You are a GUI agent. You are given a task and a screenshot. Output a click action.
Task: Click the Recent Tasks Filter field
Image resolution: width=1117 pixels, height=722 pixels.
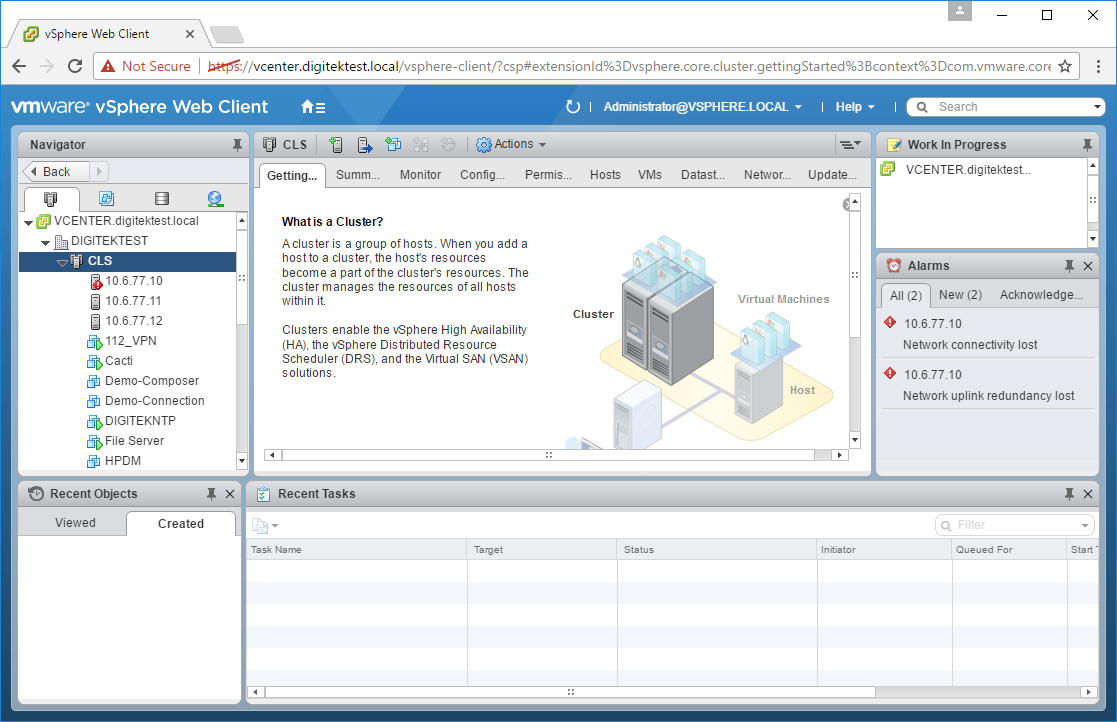1014,525
